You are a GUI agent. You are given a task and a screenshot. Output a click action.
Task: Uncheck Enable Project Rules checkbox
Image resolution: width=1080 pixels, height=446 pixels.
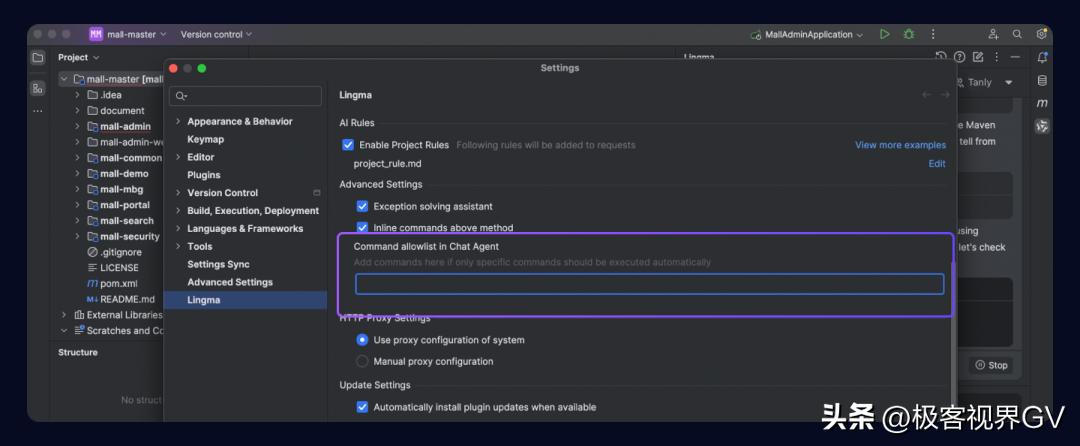point(348,145)
